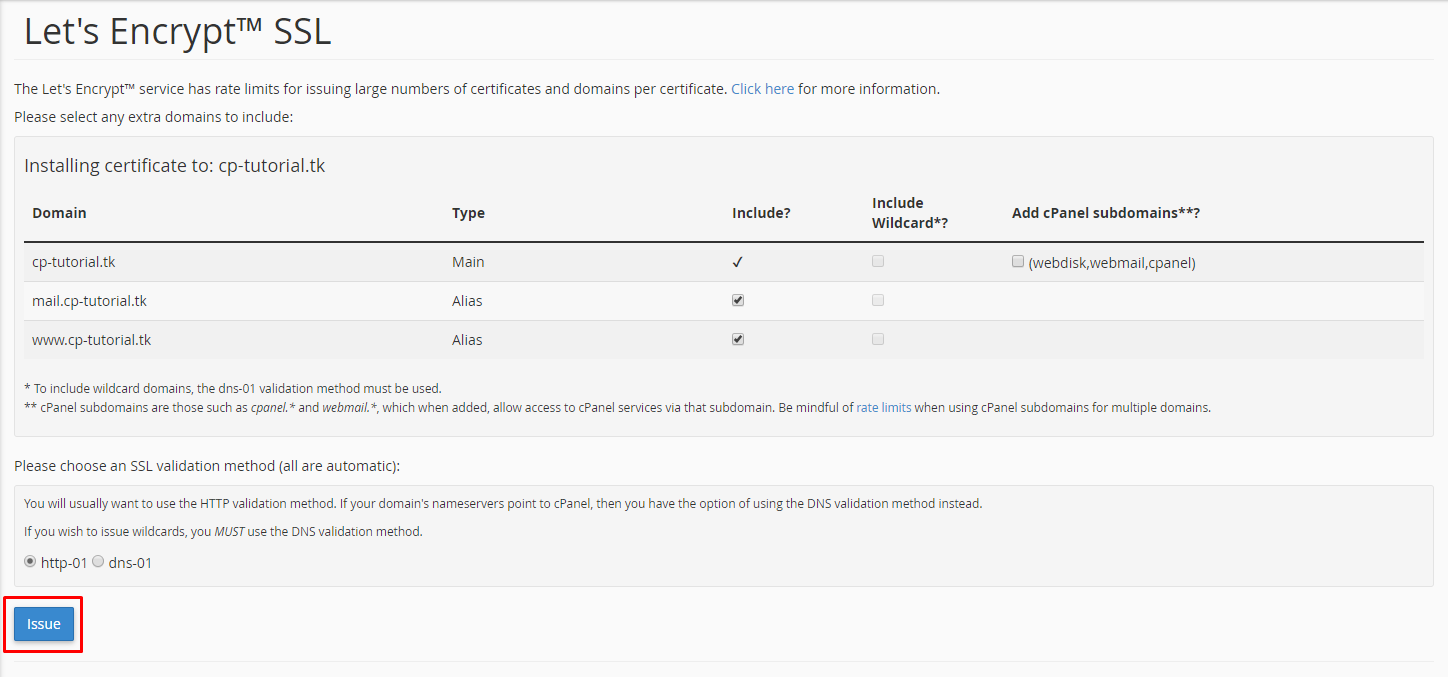Tick wildcard checkbox for www.cp-tutorial.tk row
The width and height of the screenshot is (1448, 677).
coord(878,339)
